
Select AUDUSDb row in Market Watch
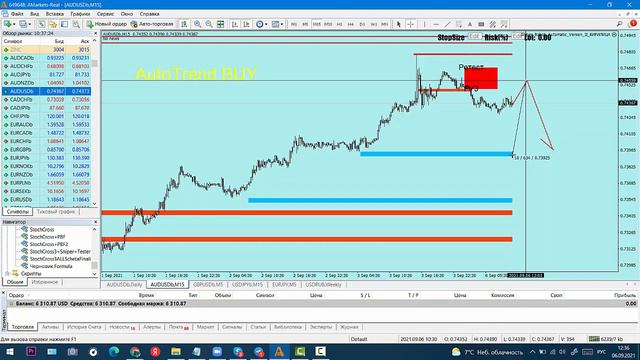47,91
